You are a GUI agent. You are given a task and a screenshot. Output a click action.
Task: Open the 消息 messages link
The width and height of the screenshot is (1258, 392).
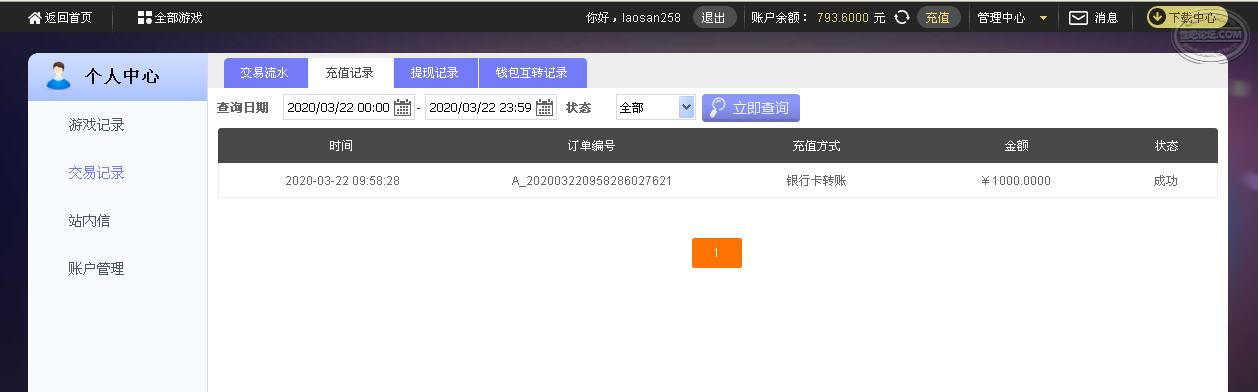[x=1106, y=17]
